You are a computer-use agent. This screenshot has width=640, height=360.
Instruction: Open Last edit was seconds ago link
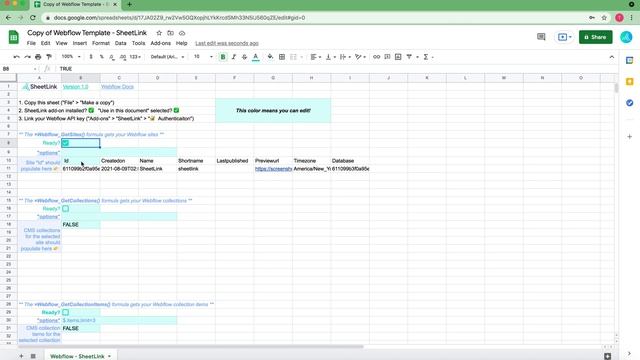click(227, 43)
